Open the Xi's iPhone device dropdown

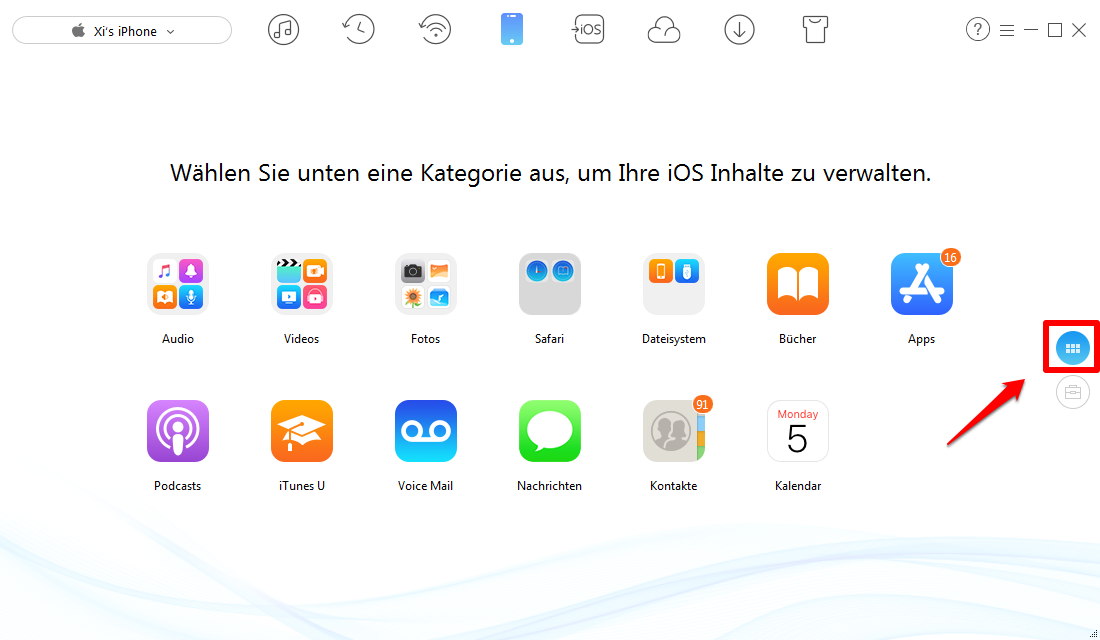(122, 31)
